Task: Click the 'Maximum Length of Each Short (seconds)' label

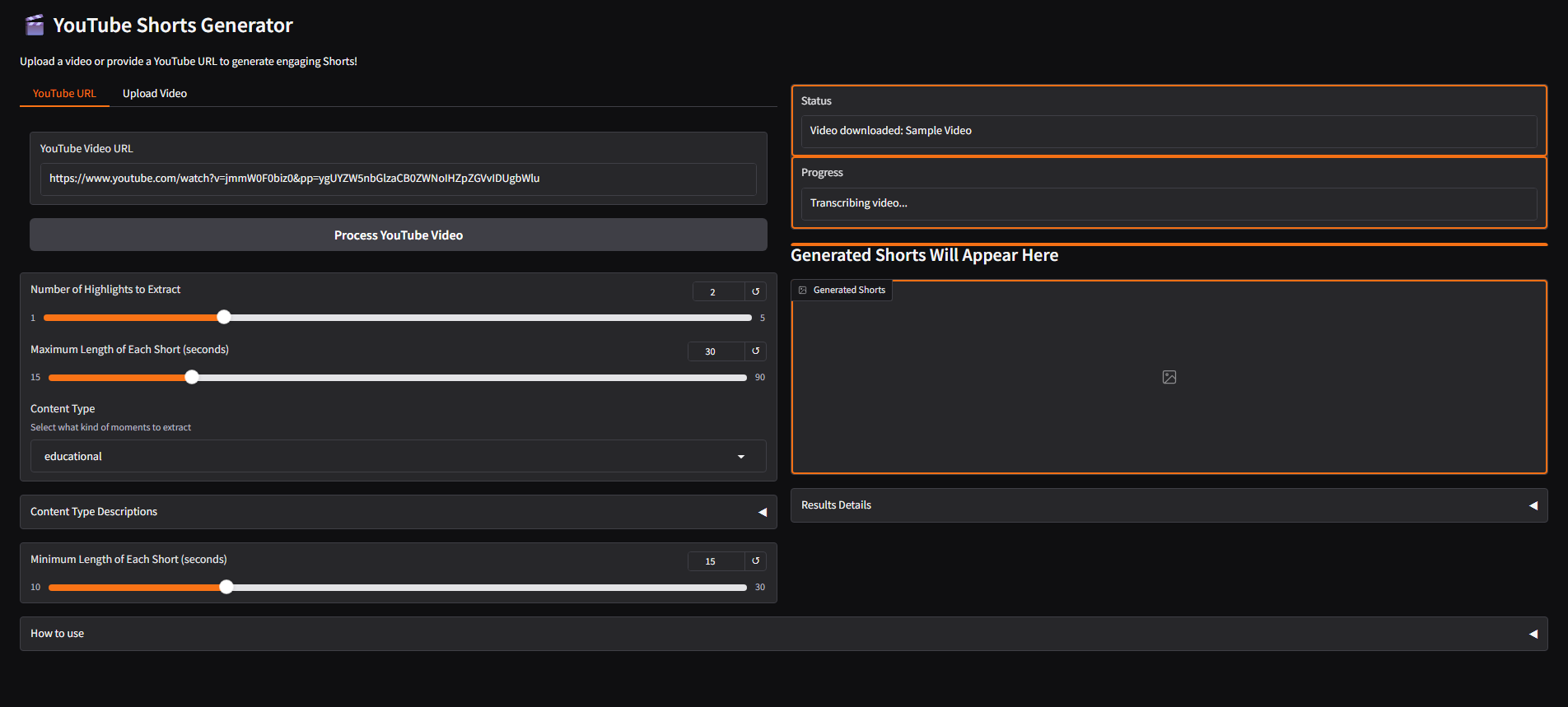Action: (130, 350)
